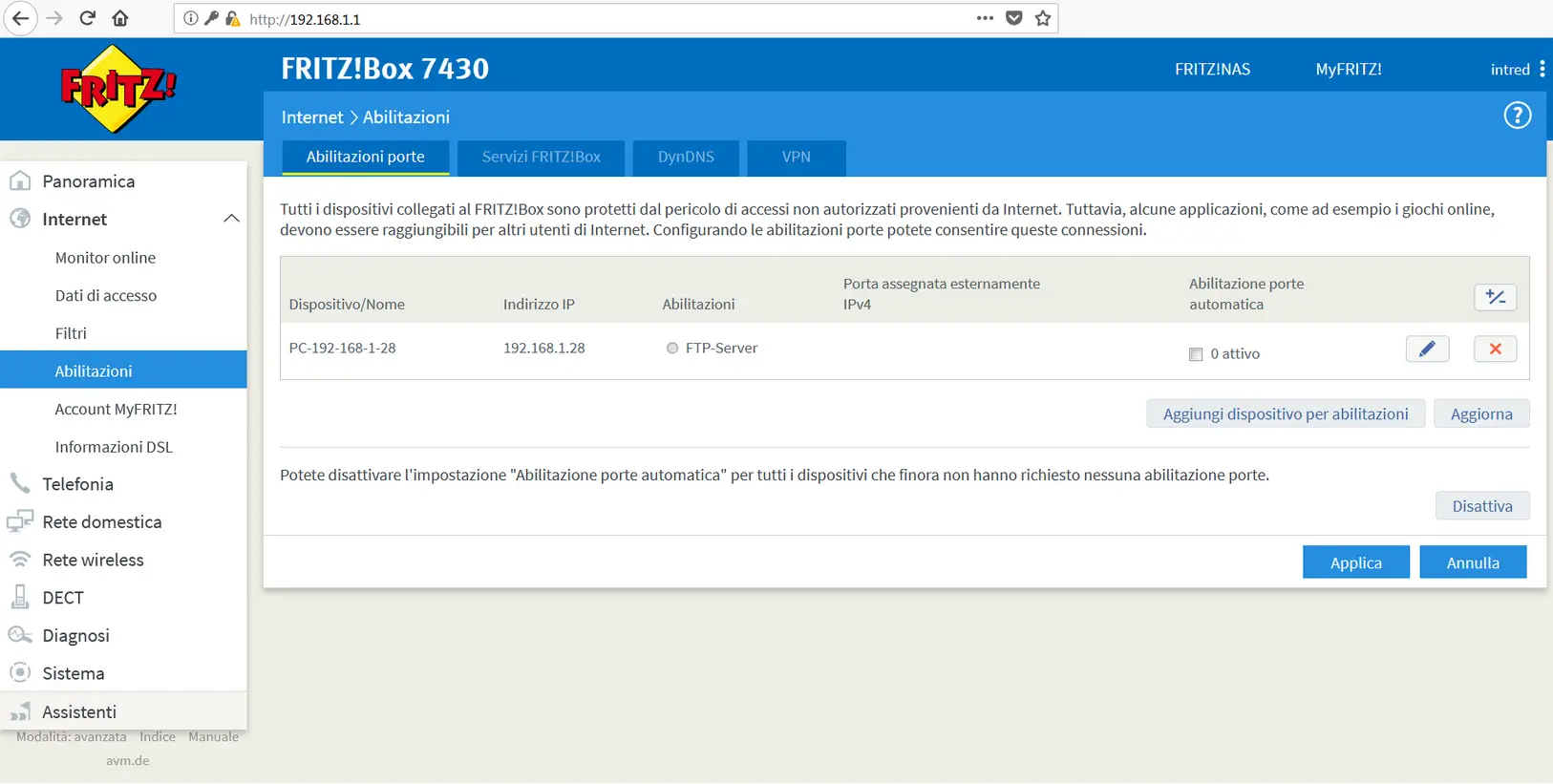1553x784 pixels.
Task: Click the FTP-Server status indicator
Action: click(672, 349)
